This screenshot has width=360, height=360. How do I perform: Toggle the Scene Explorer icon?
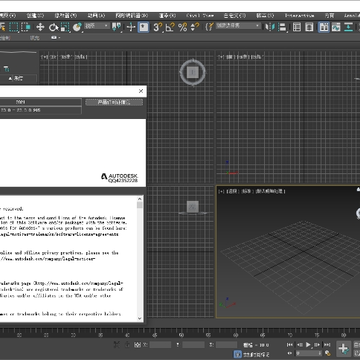tap(297, 27)
